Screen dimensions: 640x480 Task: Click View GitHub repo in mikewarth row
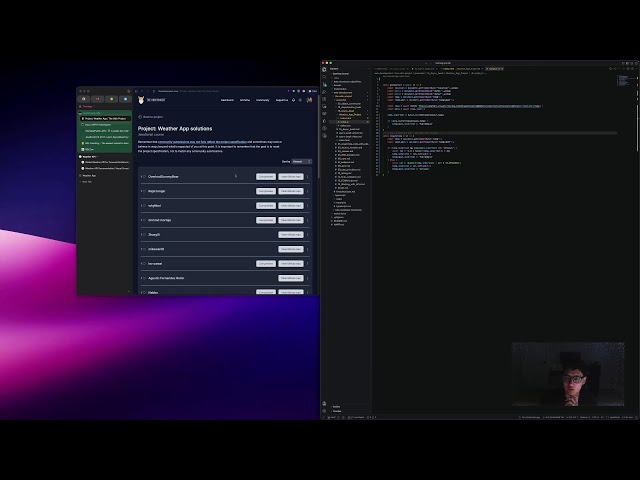tap(291, 249)
